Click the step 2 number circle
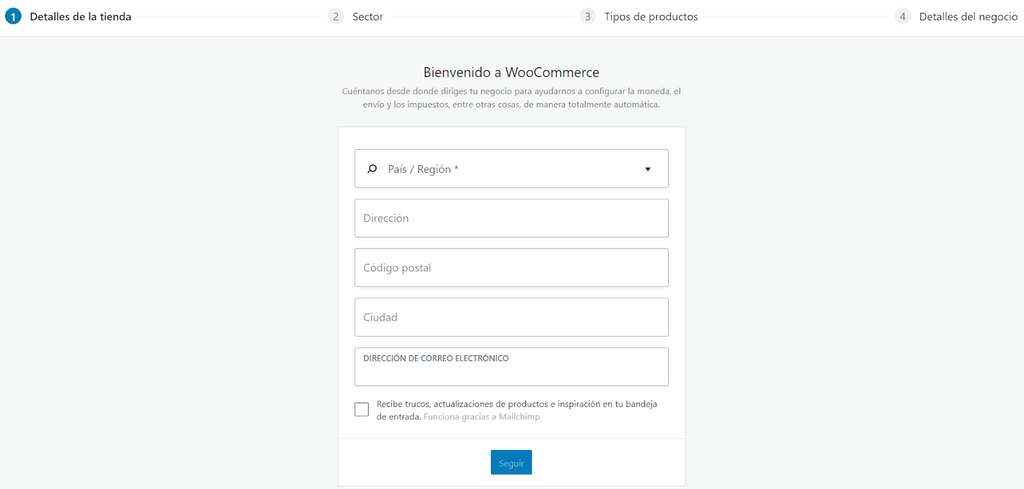Image resolution: width=1024 pixels, height=489 pixels. click(336, 17)
